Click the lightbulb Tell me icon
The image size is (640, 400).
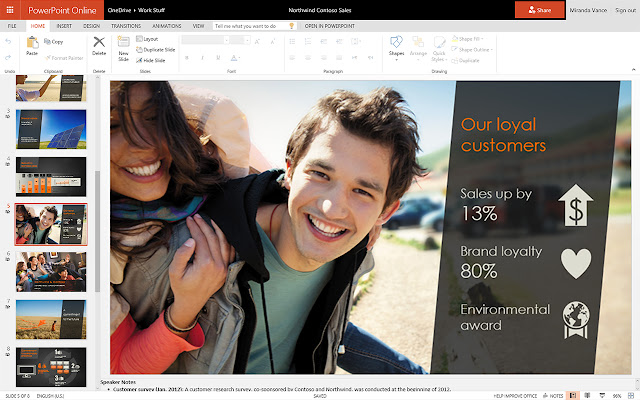pos(291,25)
